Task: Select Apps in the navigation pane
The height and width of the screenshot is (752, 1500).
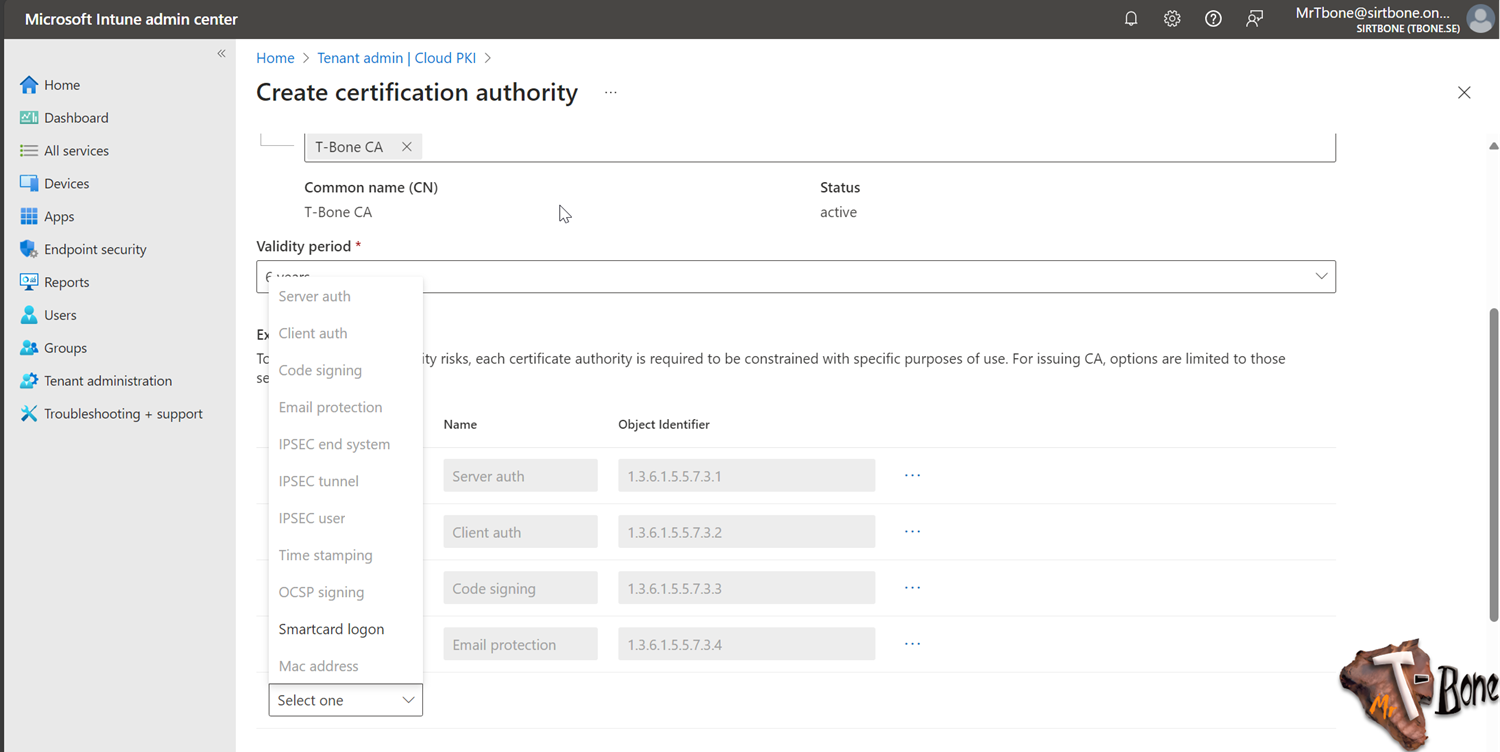Action: (59, 216)
